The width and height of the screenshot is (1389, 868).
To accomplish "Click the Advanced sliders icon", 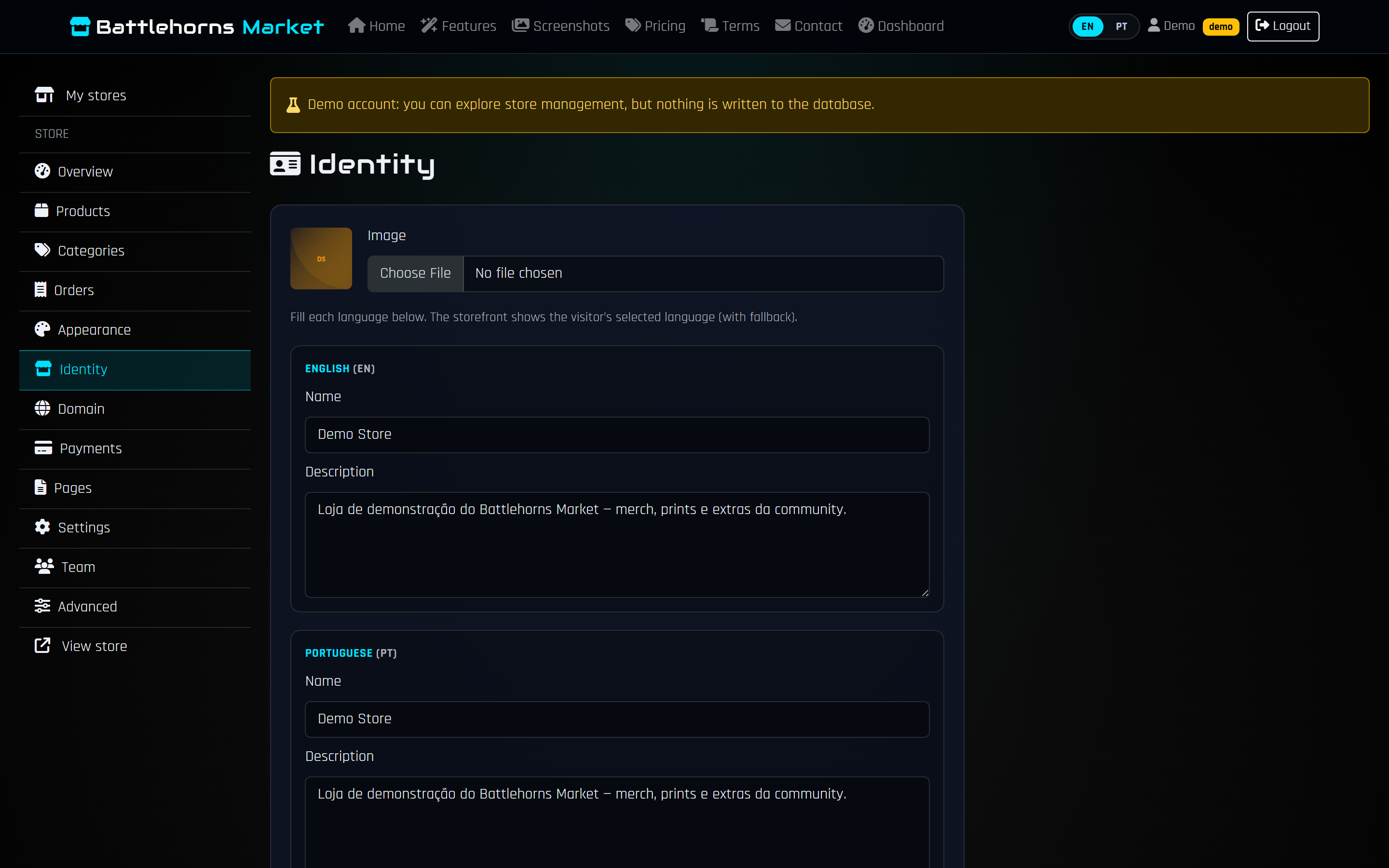I will (42, 606).
